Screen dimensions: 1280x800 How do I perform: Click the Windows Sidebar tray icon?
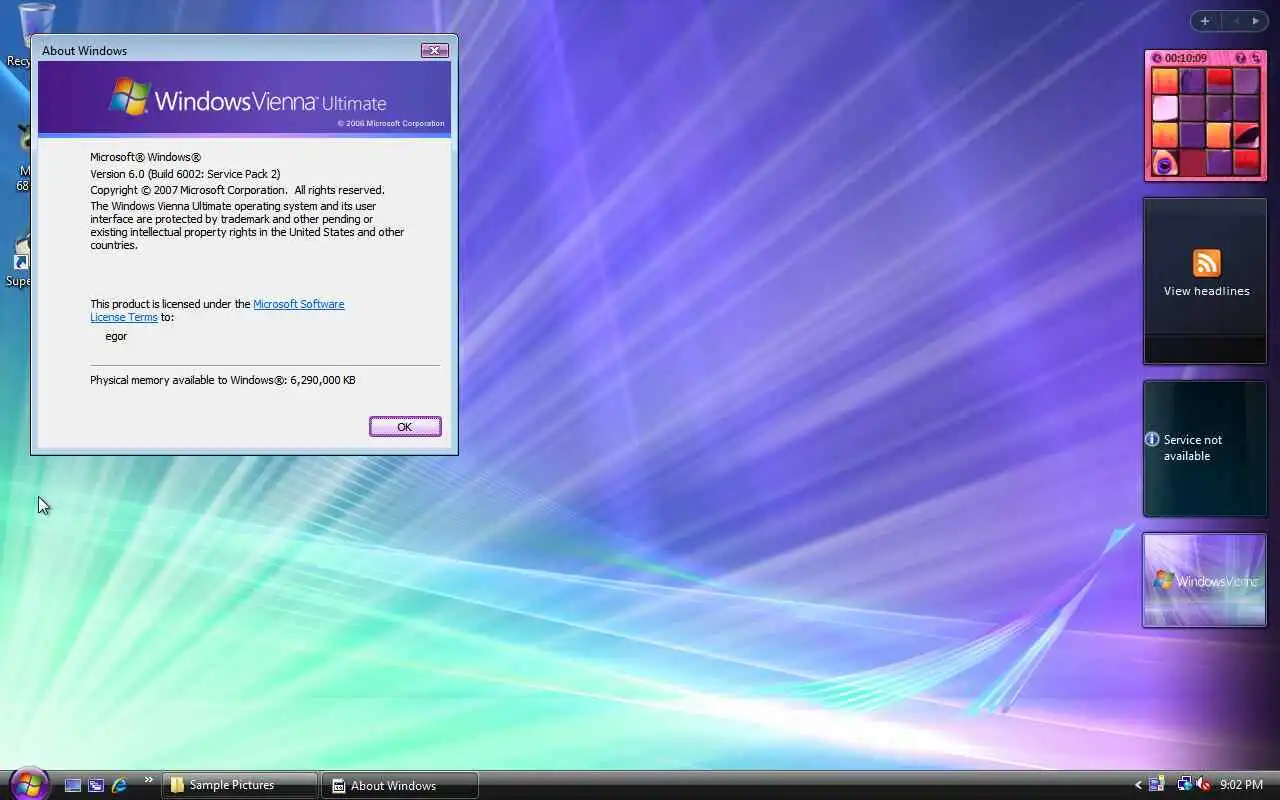(1157, 785)
